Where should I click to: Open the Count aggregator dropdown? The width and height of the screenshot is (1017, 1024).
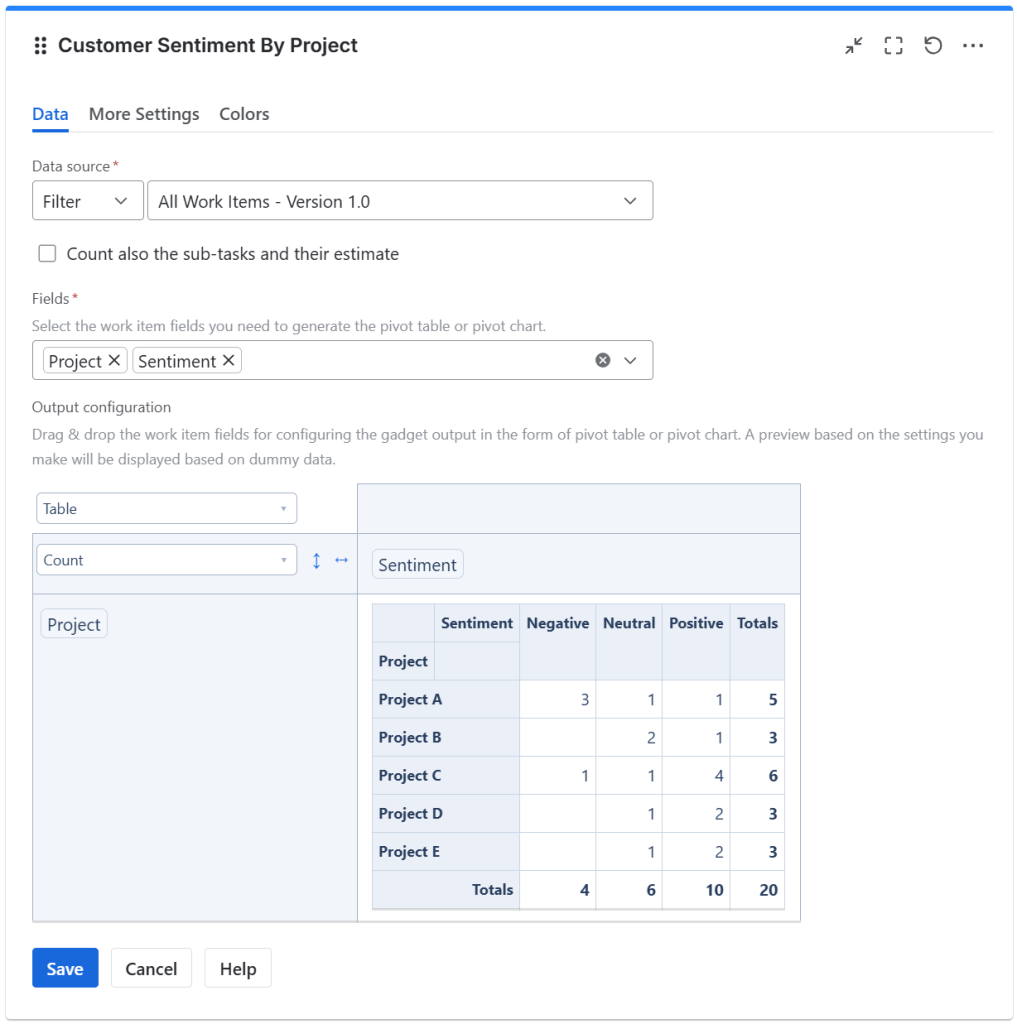click(166, 561)
